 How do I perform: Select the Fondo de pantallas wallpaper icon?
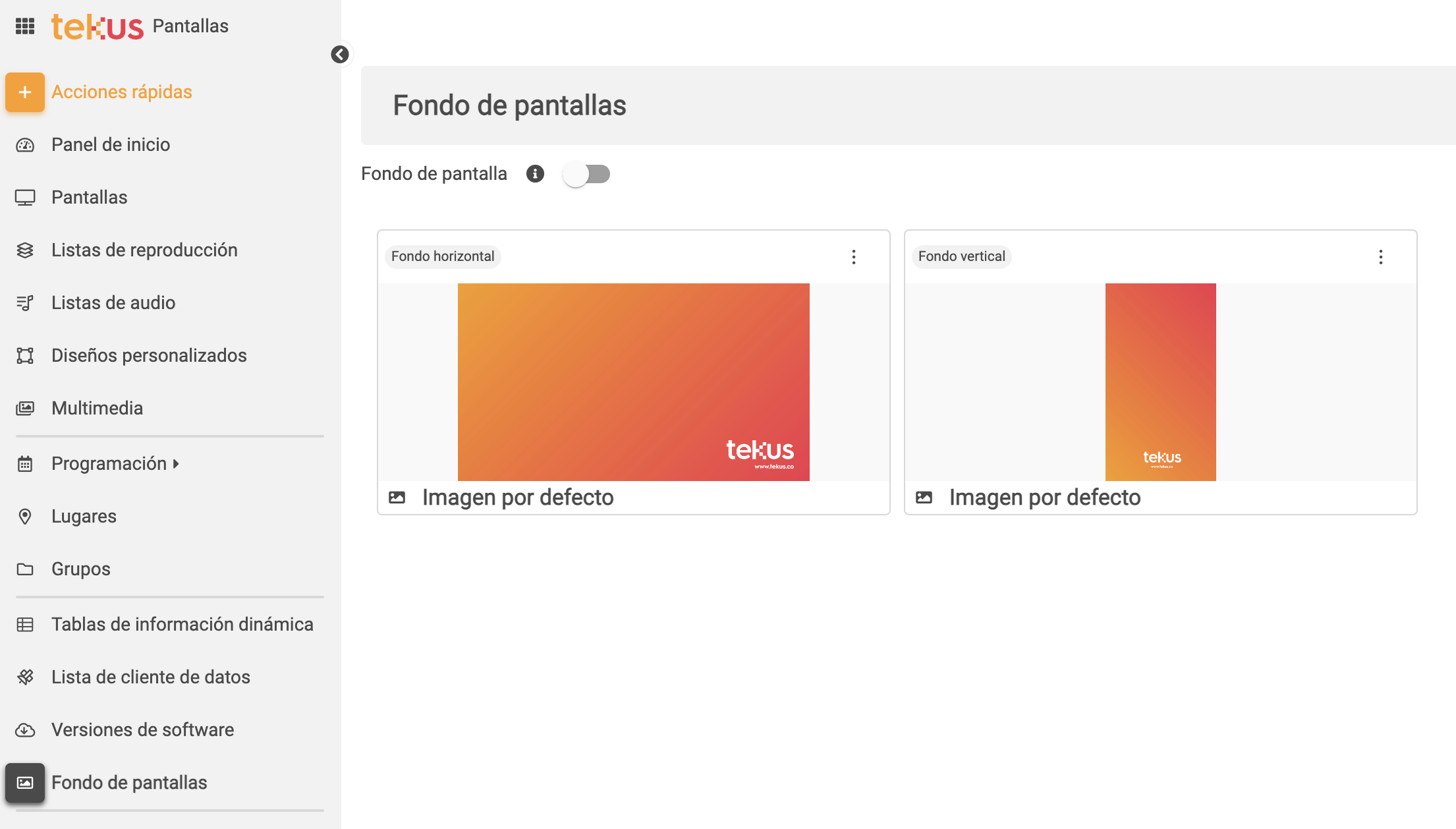coord(25,782)
